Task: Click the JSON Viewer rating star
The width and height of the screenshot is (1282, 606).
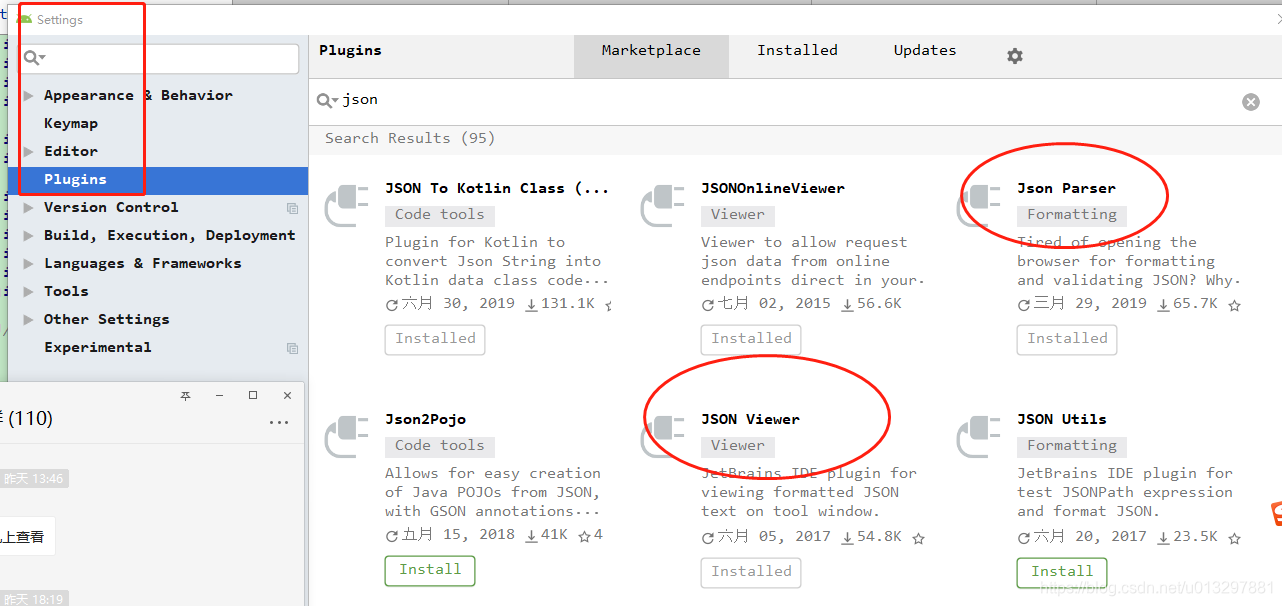Action: click(x=918, y=538)
